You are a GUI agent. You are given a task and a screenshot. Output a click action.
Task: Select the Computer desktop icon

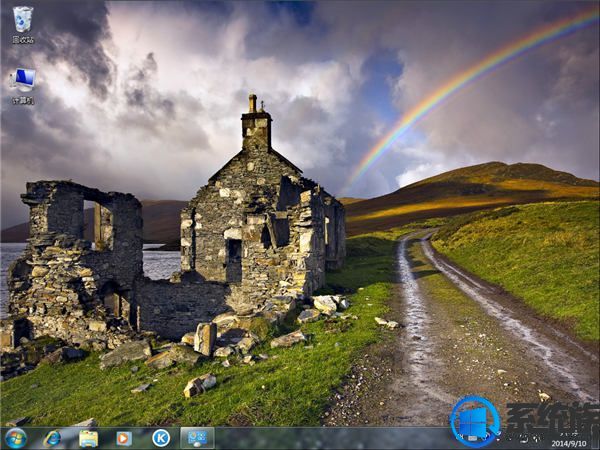pyautogui.click(x=23, y=86)
